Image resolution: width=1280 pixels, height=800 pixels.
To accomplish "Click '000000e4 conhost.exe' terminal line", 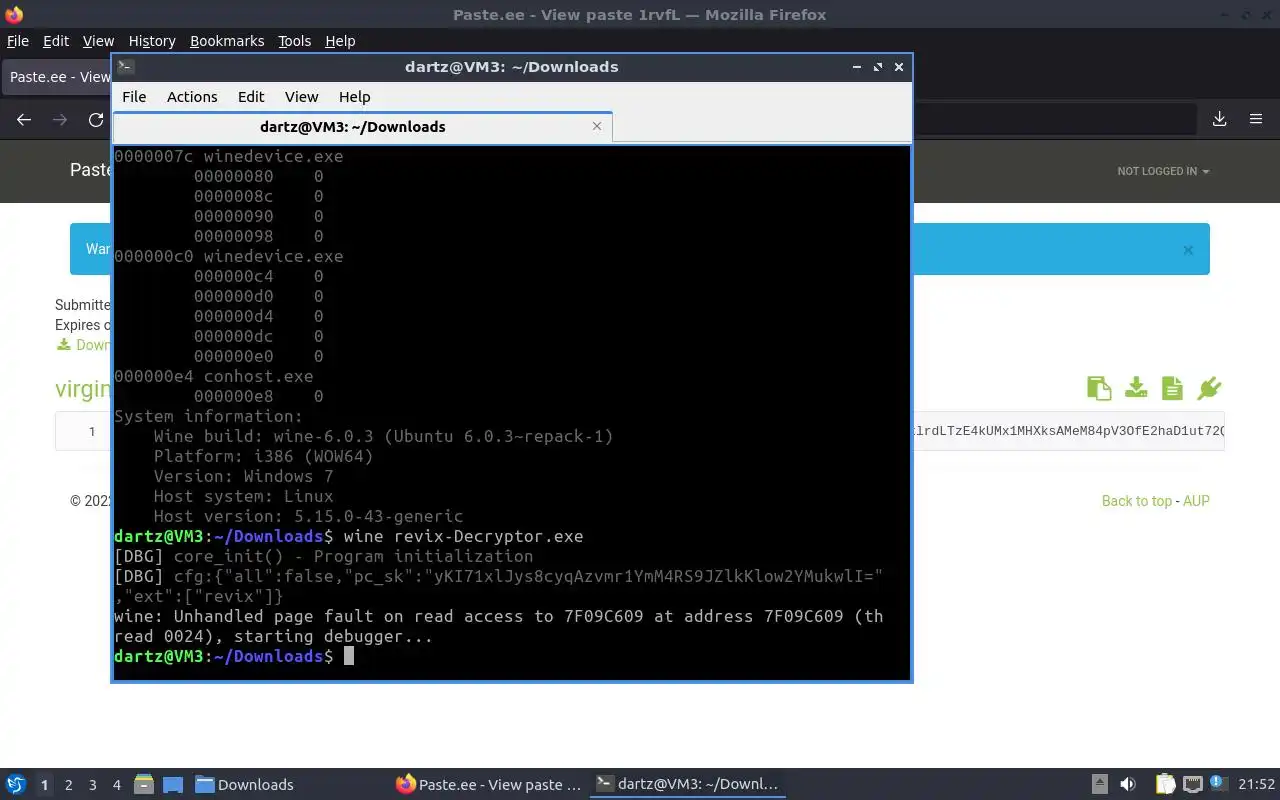I will pyautogui.click(x=213, y=376).
